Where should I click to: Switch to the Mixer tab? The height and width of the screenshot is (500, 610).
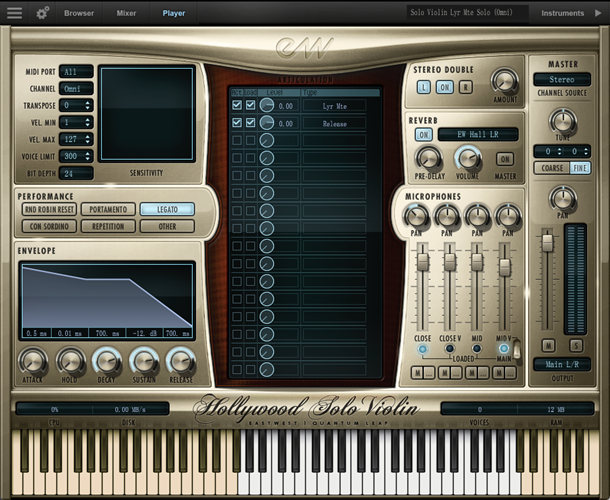coord(126,13)
